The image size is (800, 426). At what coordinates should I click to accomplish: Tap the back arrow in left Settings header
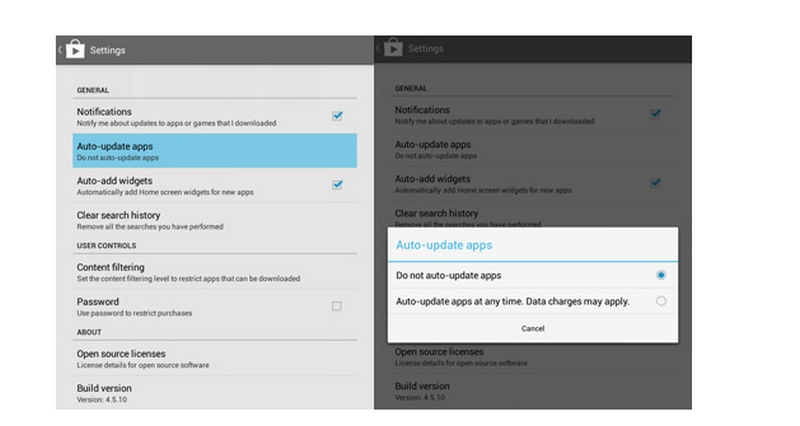[60, 49]
